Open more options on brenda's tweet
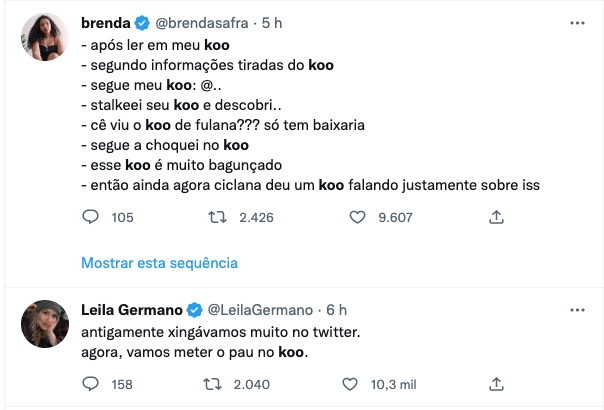The width and height of the screenshot is (604, 410). pyautogui.click(x=577, y=22)
